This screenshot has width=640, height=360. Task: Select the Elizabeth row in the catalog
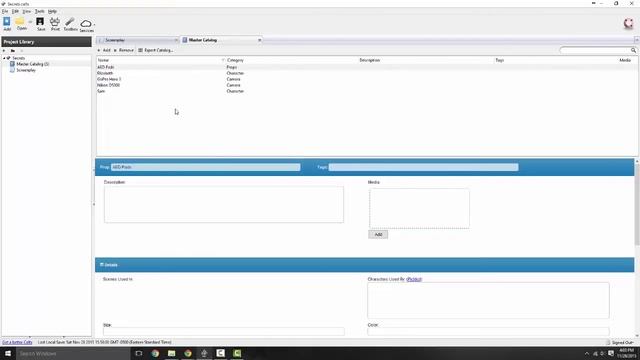tap(366, 73)
